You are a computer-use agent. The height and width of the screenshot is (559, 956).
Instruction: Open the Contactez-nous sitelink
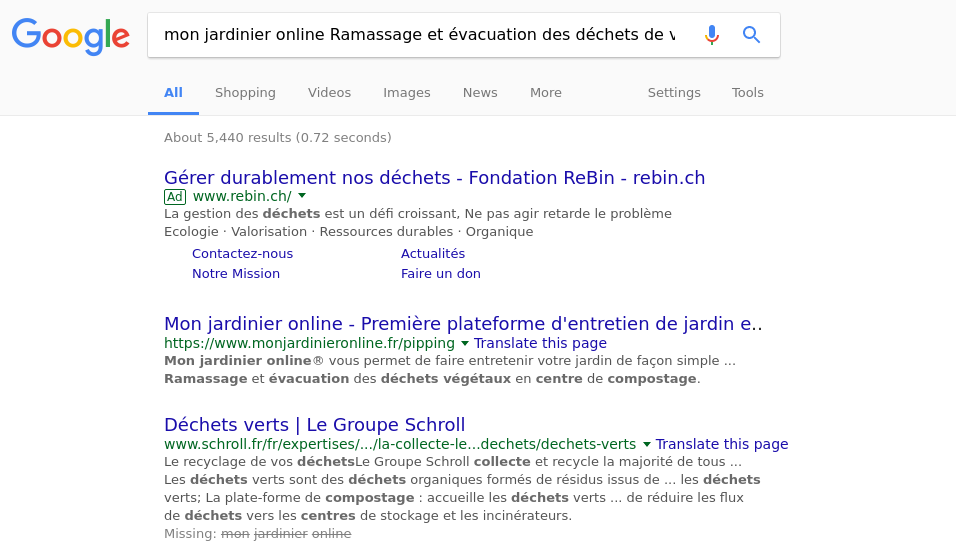click(x=242, y=254)
